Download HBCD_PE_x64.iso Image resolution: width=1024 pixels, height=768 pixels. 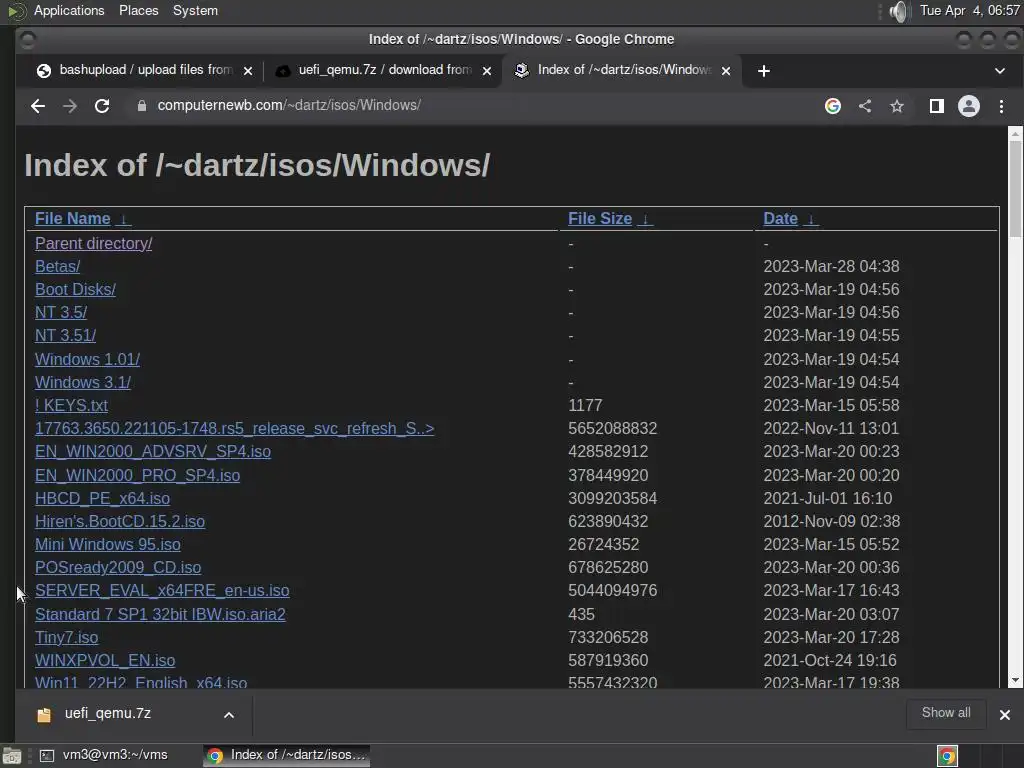click(x=103, y=498)
